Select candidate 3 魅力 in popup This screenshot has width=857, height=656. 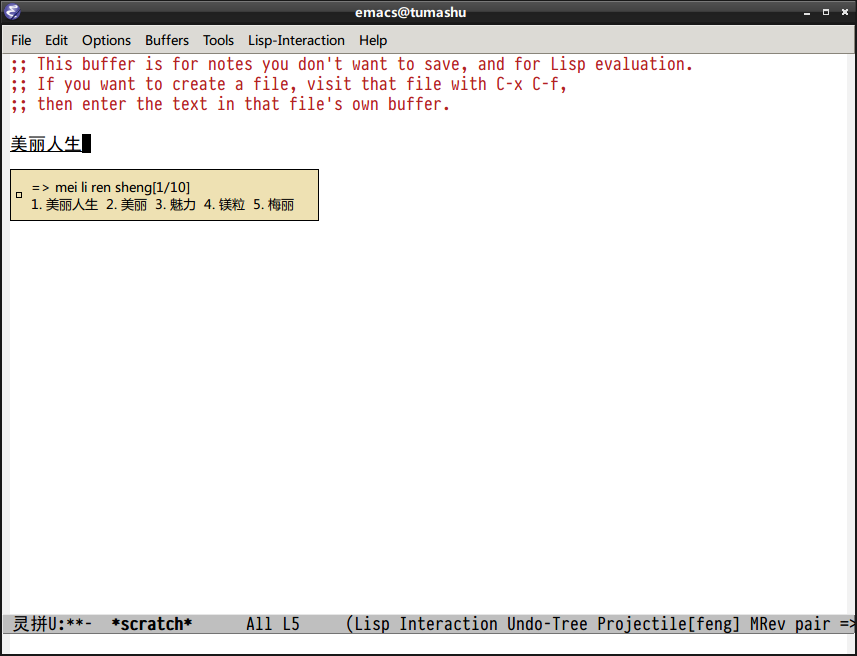[175, 205]
